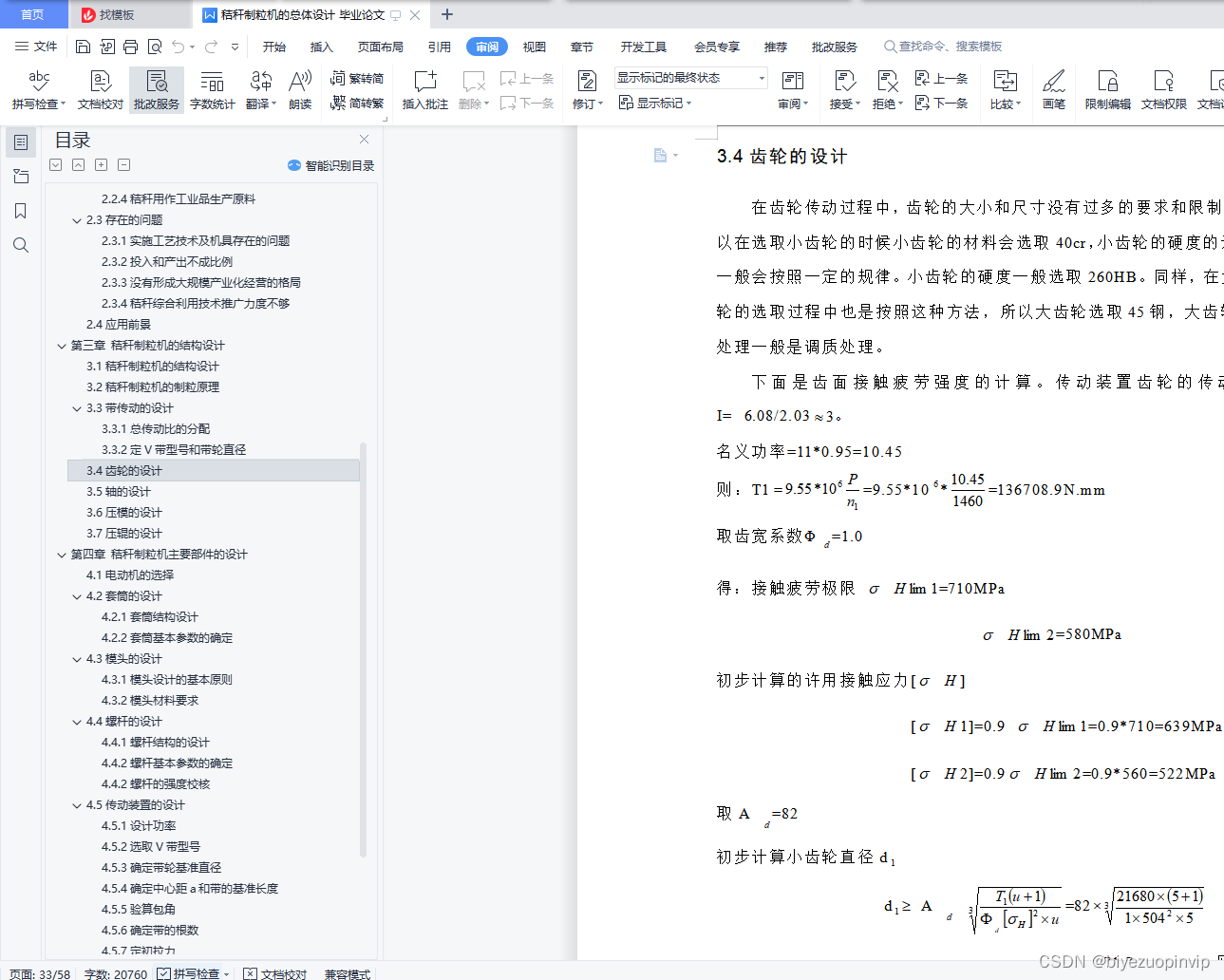Collapse the 3.3 带传动的设计 node
1224x980 pixels.
(x=77, y=408)
